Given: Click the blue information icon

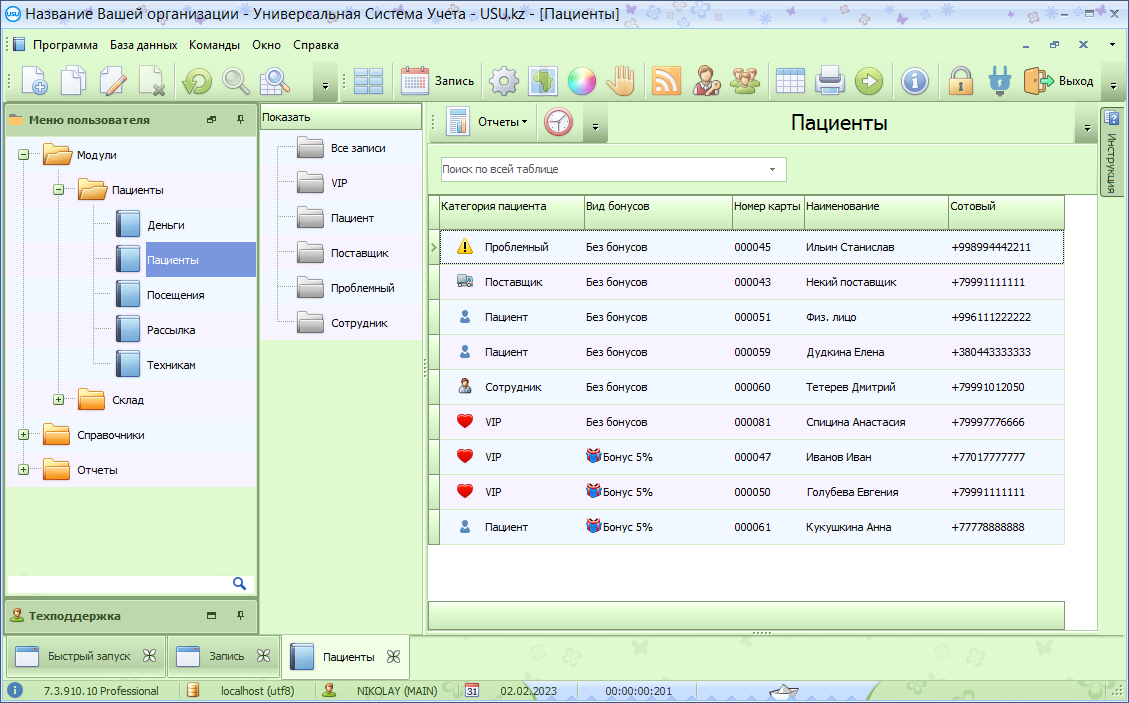Looking at the screenshot, I should pos(914,81).
